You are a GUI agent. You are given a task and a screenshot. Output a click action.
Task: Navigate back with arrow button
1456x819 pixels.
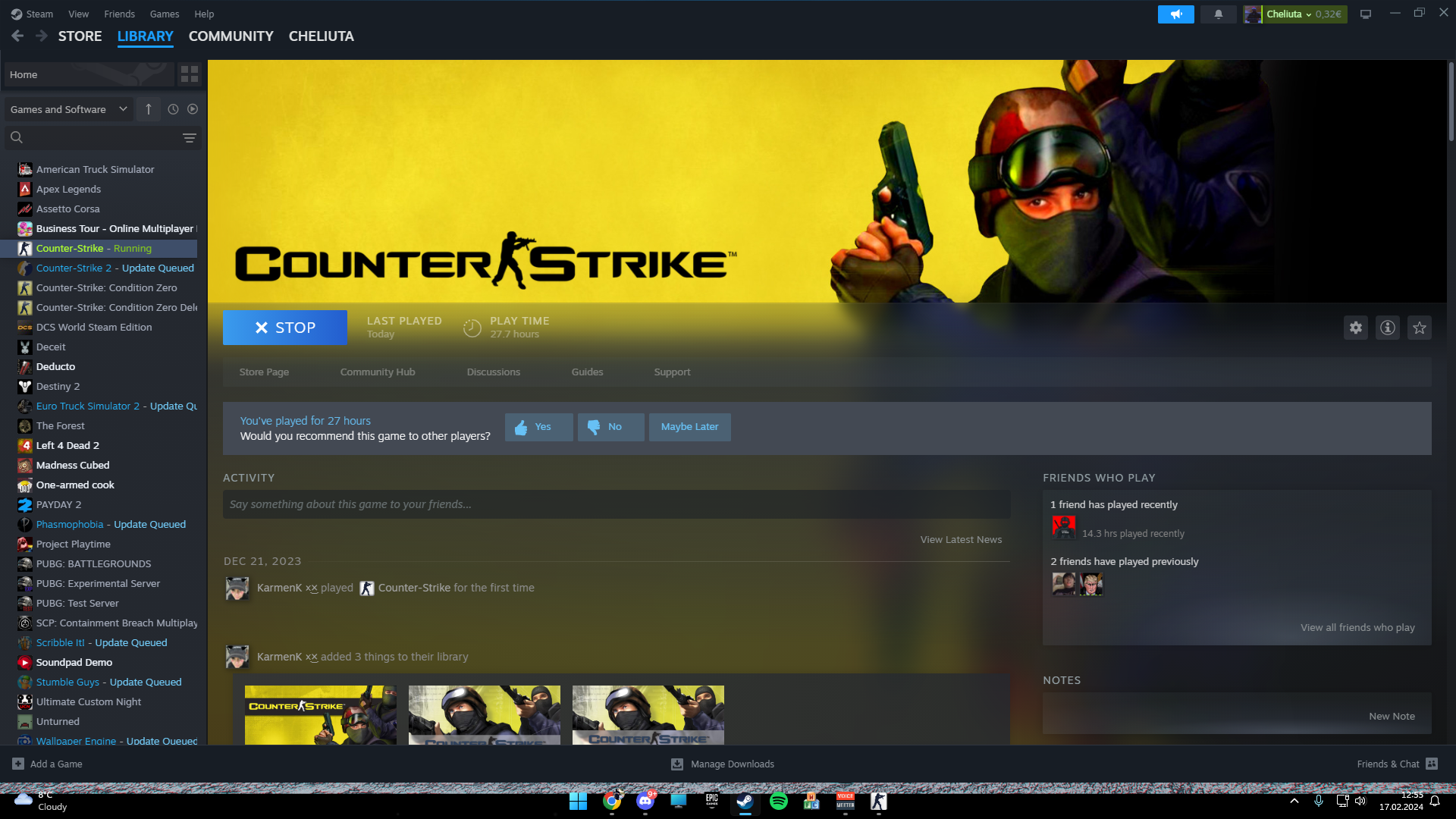point(17,36)
